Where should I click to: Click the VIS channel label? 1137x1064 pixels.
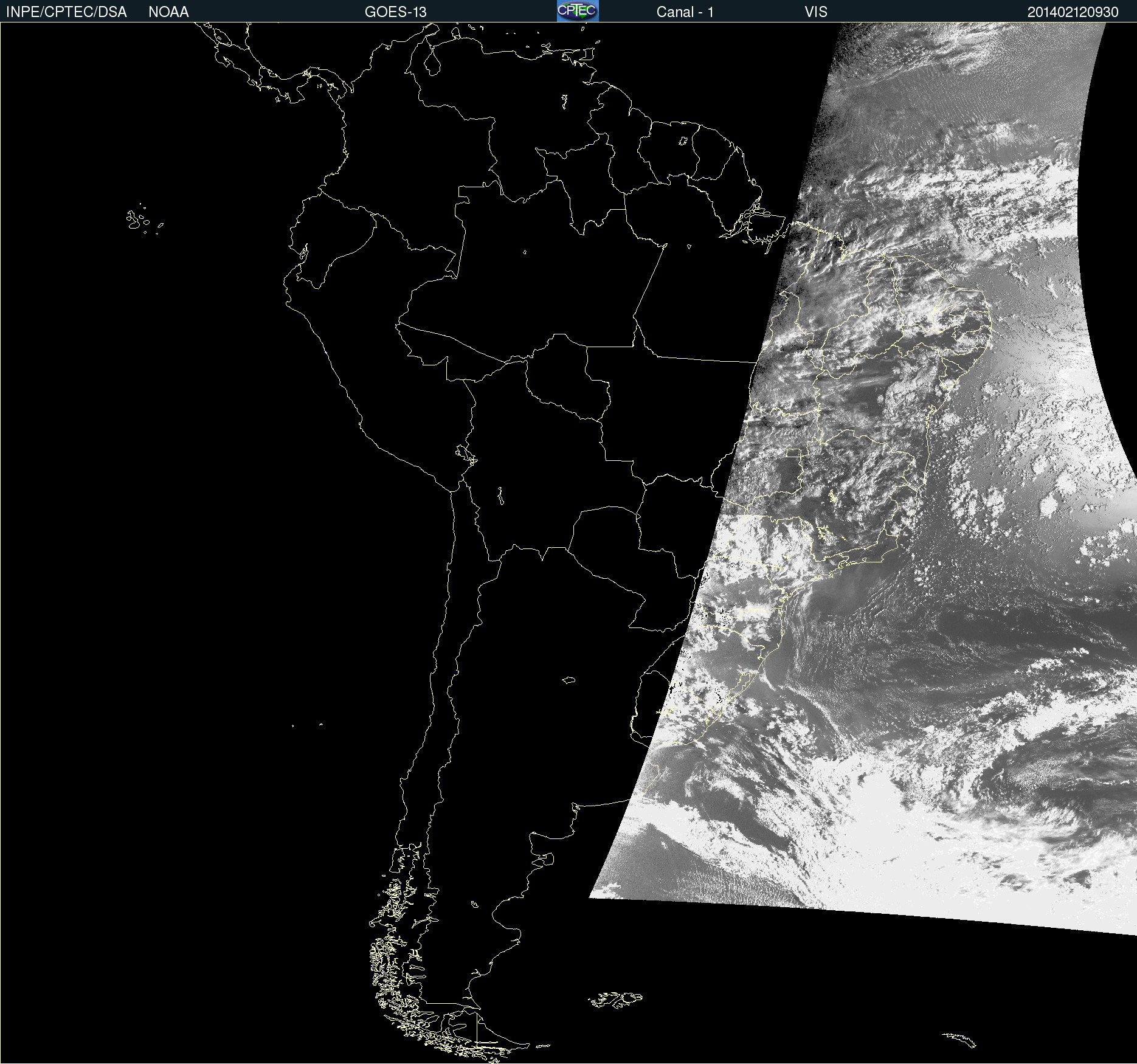pyautogui.click(x=816, y=12)
